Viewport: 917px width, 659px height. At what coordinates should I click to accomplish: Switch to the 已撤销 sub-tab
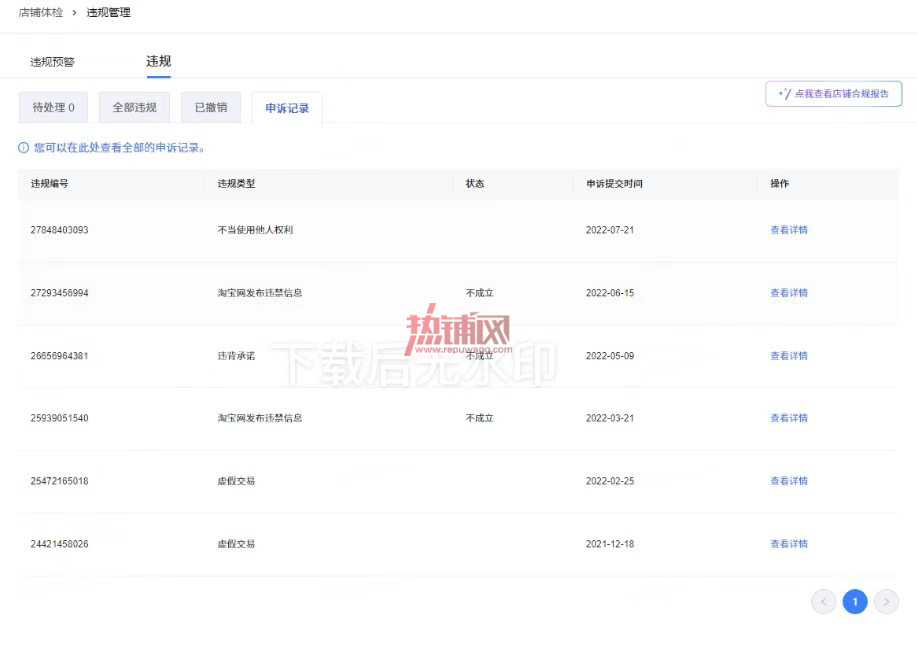point(211,108)
